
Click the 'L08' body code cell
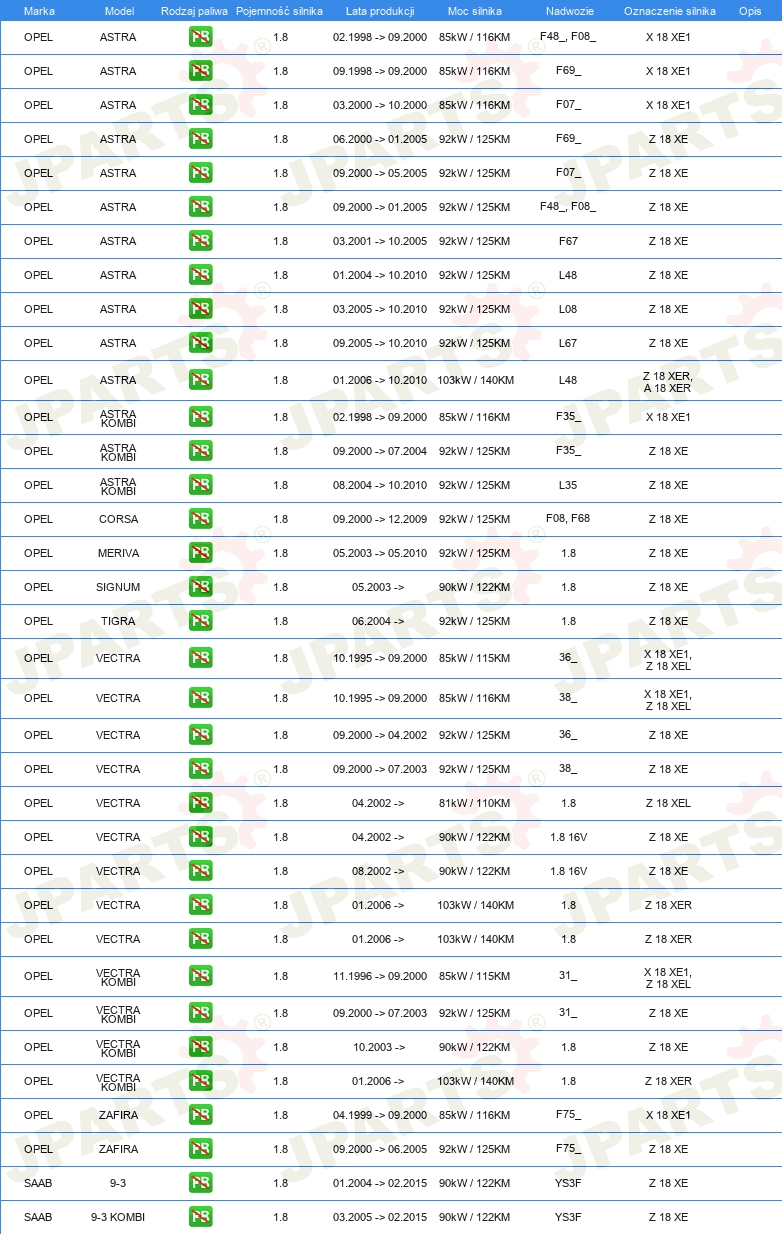tap(568, 309)
